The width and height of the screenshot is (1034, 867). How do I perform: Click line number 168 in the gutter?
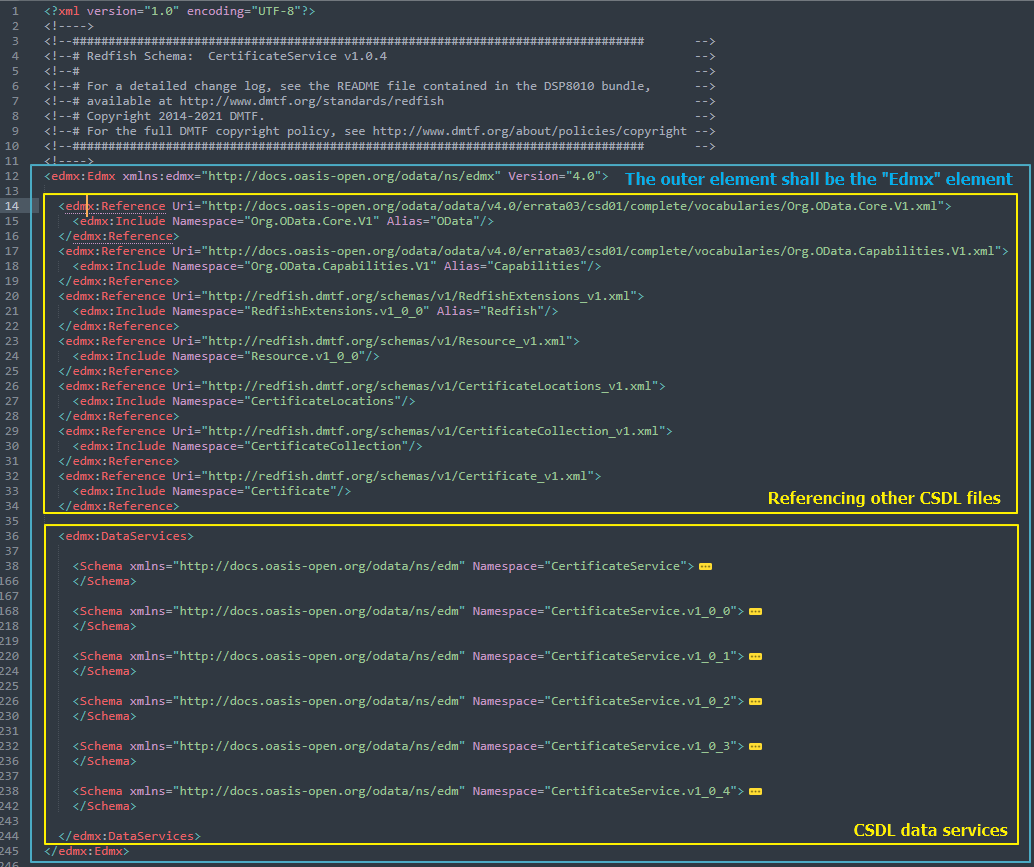(x=10, y=611)
